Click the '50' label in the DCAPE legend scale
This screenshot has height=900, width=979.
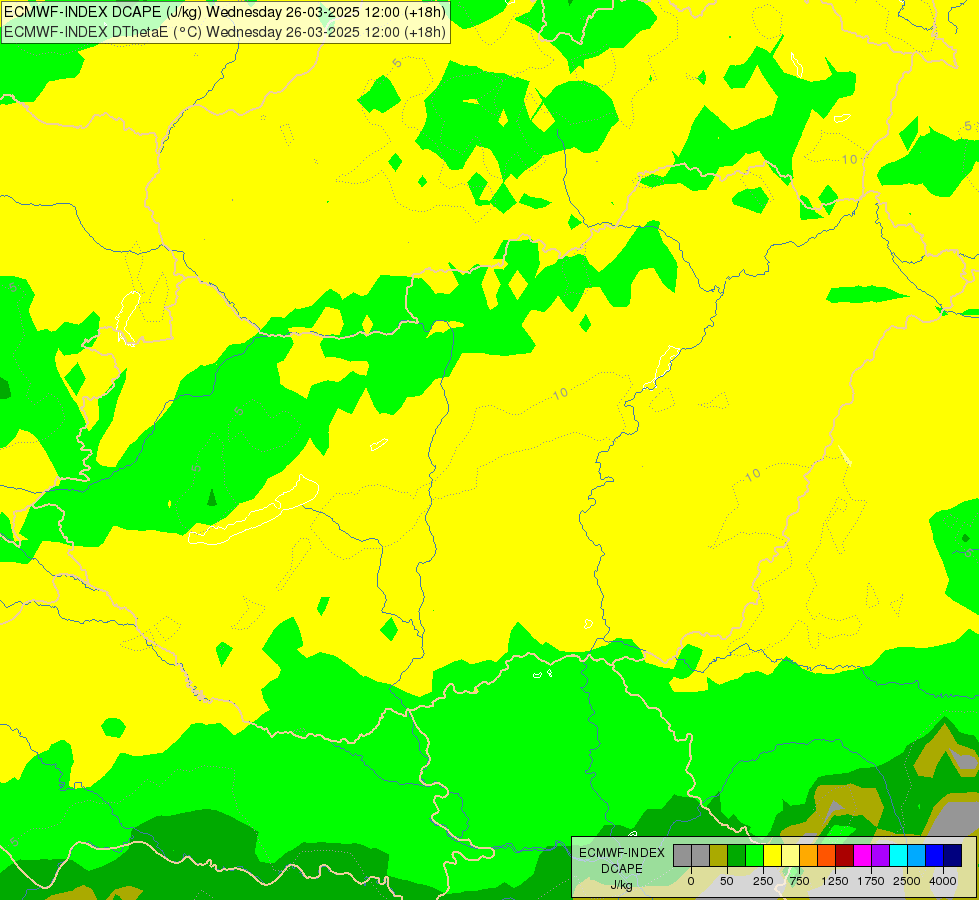pos(727,881)
